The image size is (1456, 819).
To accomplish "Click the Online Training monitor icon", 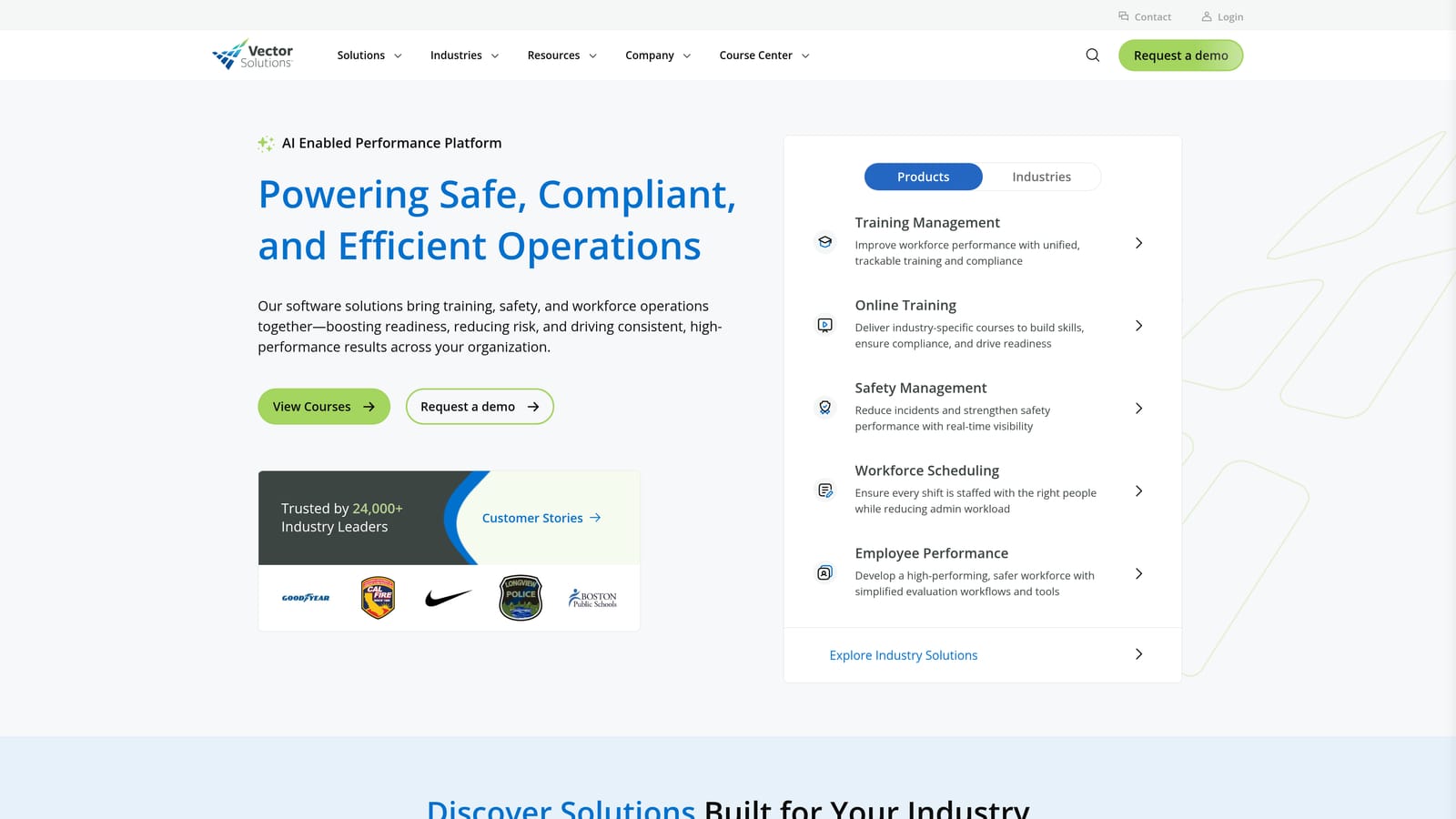I will [824, 325].
